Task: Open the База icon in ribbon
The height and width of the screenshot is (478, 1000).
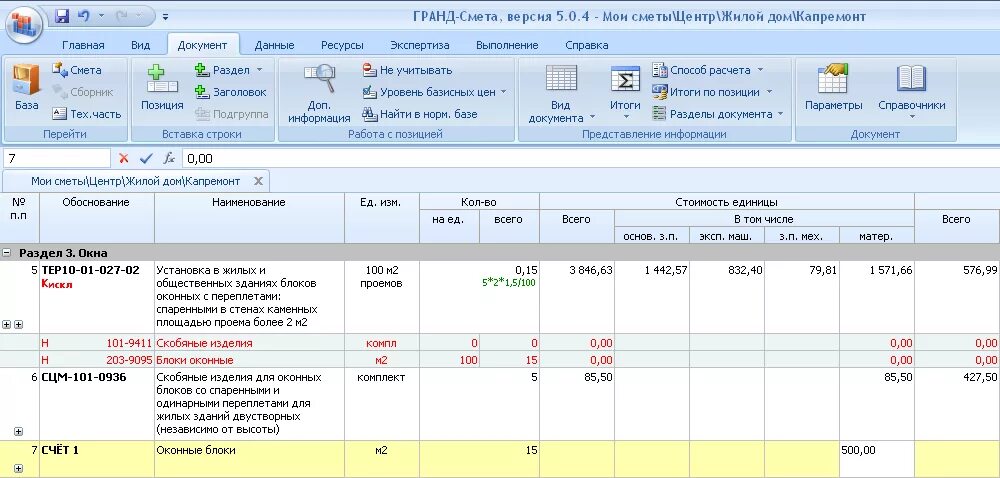Action: pos(26,87)
